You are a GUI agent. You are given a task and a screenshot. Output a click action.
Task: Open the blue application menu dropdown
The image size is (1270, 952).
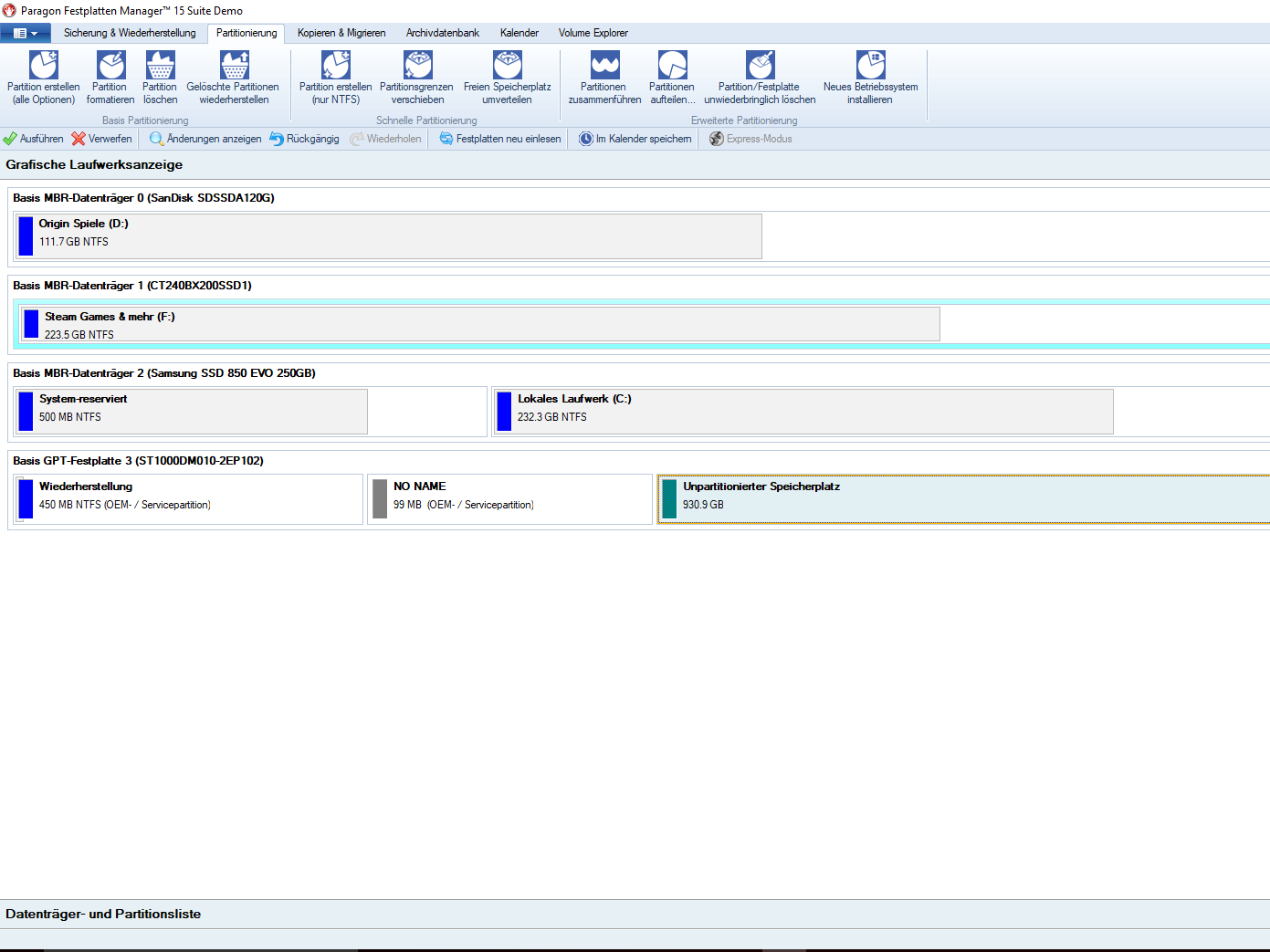26,33
